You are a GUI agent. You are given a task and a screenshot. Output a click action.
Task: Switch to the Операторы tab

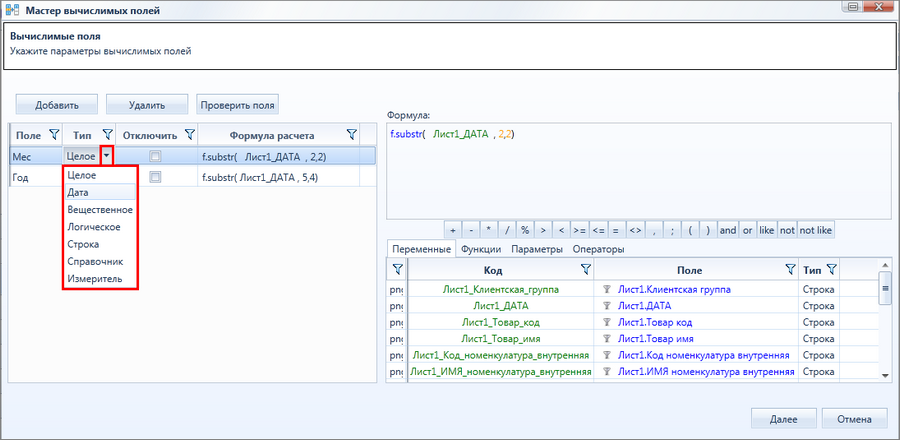[x=599, y=250]
